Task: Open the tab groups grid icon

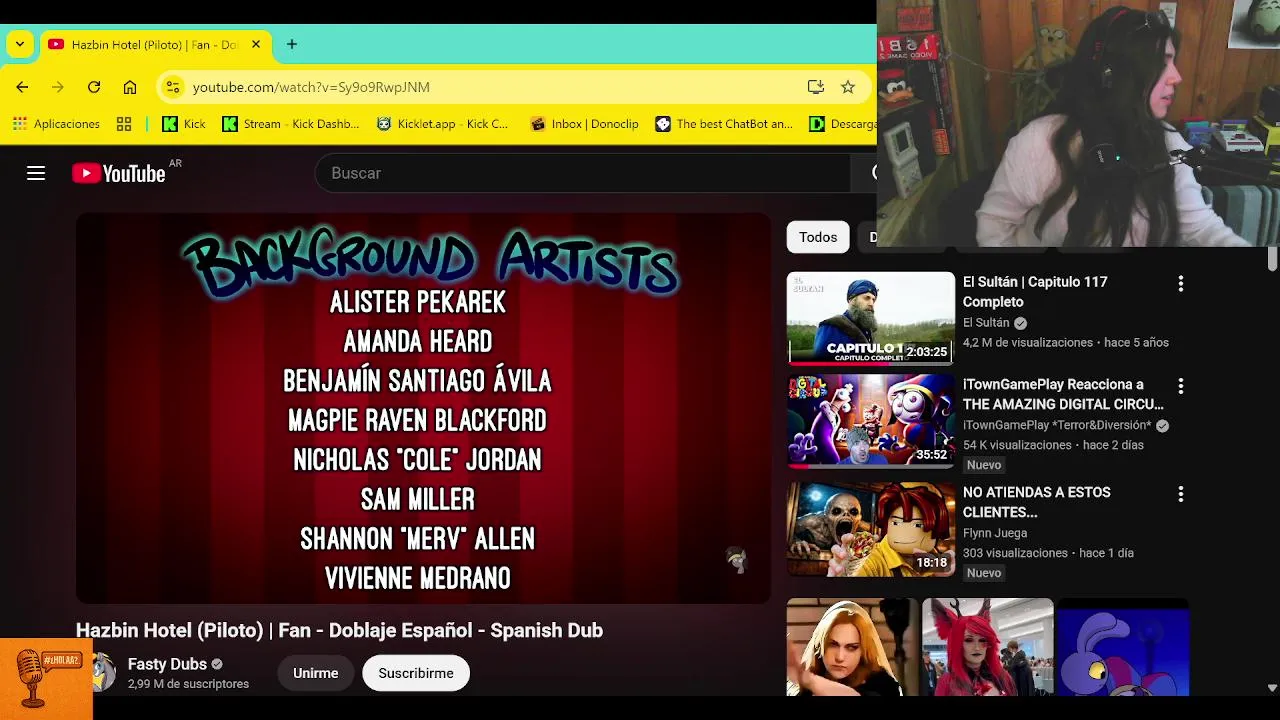Action: (124, 124)
